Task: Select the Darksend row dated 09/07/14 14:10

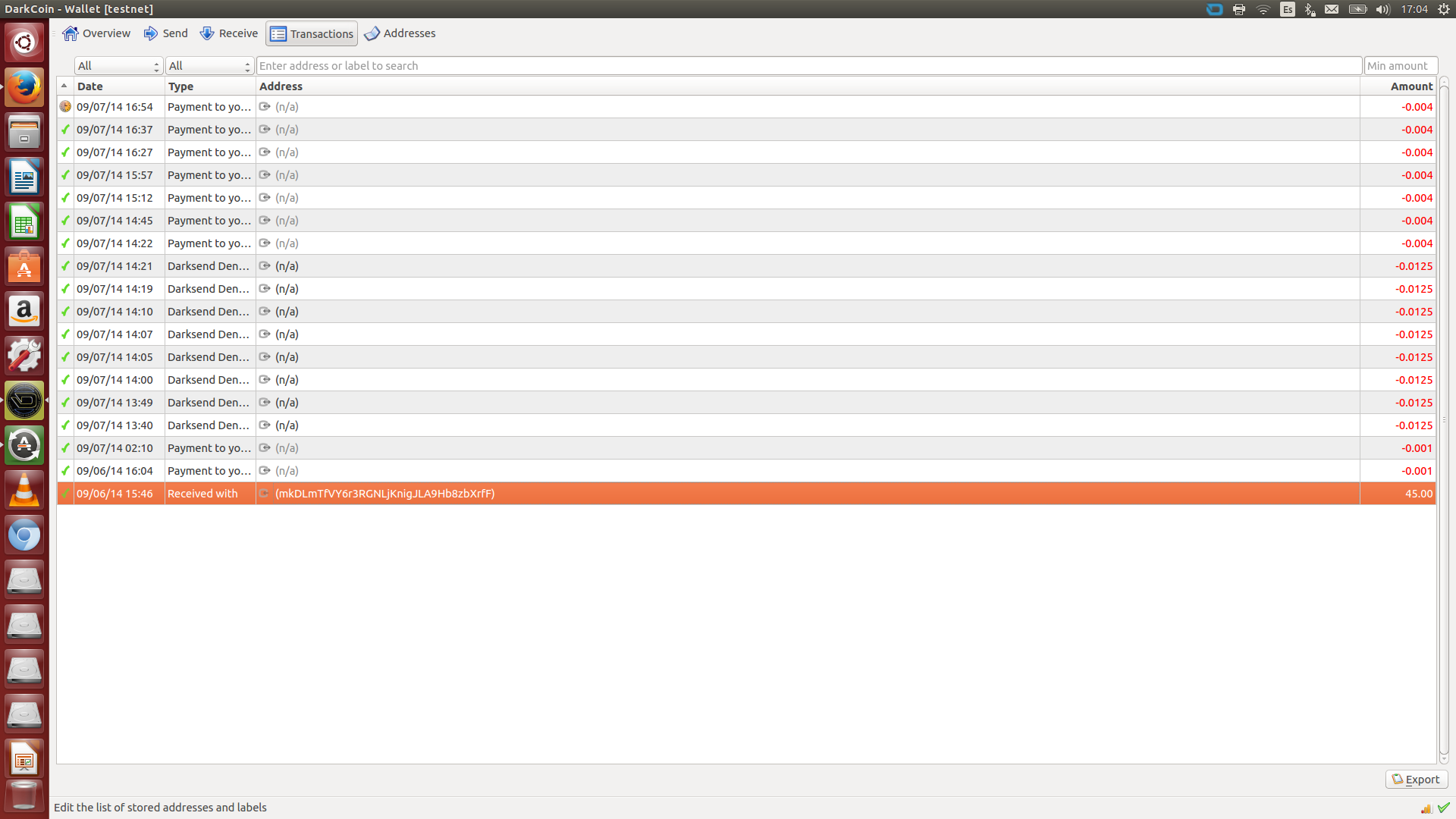Action: point(746,312)
